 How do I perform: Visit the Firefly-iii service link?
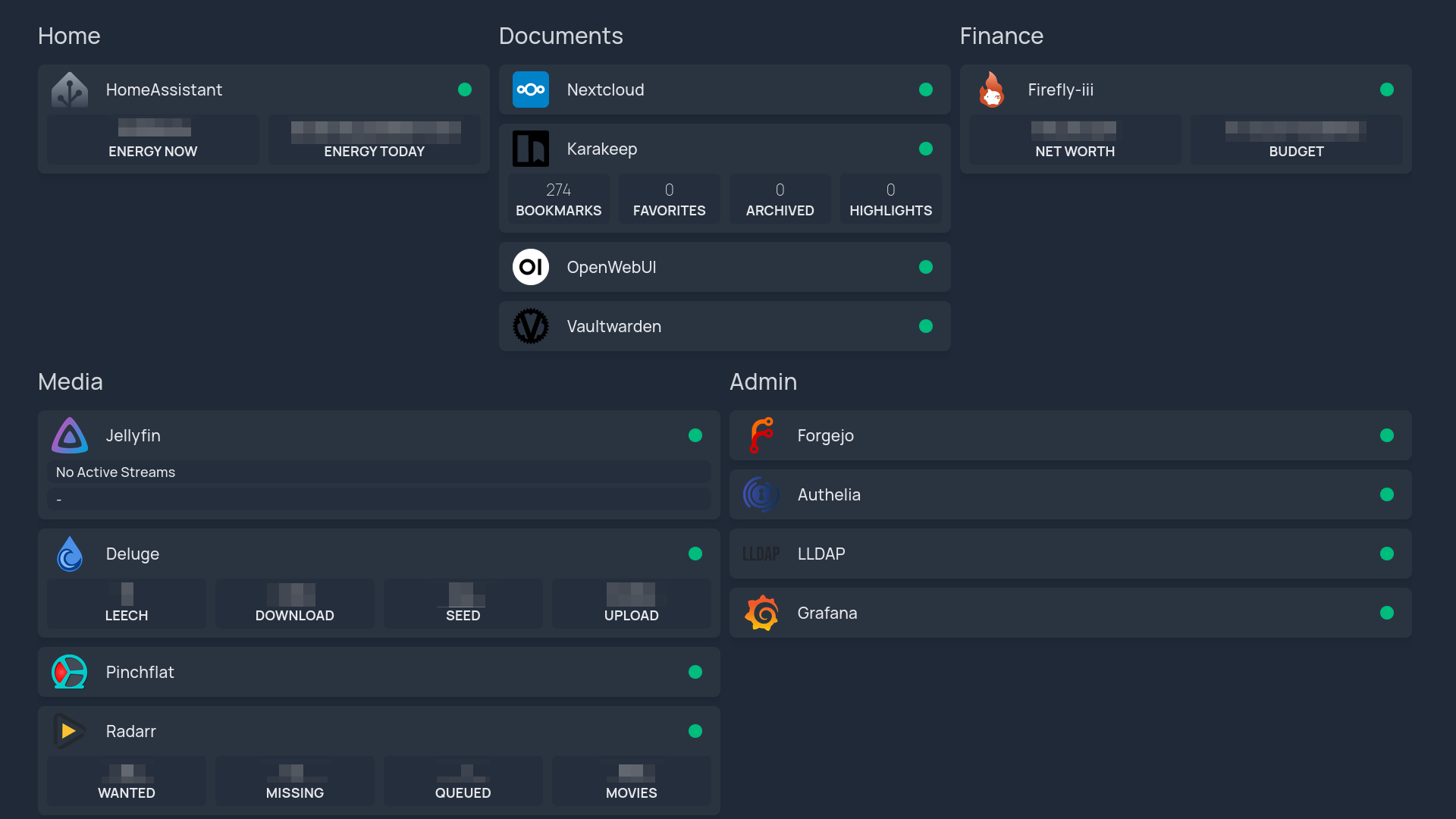point(1061,89)
